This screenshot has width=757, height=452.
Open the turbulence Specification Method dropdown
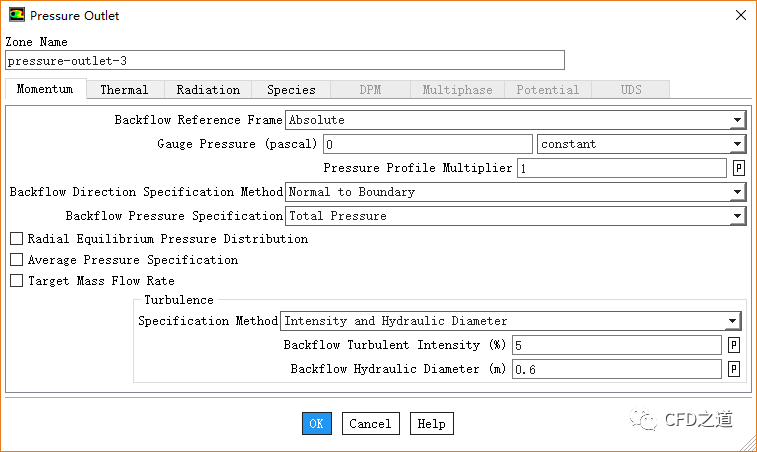pyautogui.click(x=510, y=321)
